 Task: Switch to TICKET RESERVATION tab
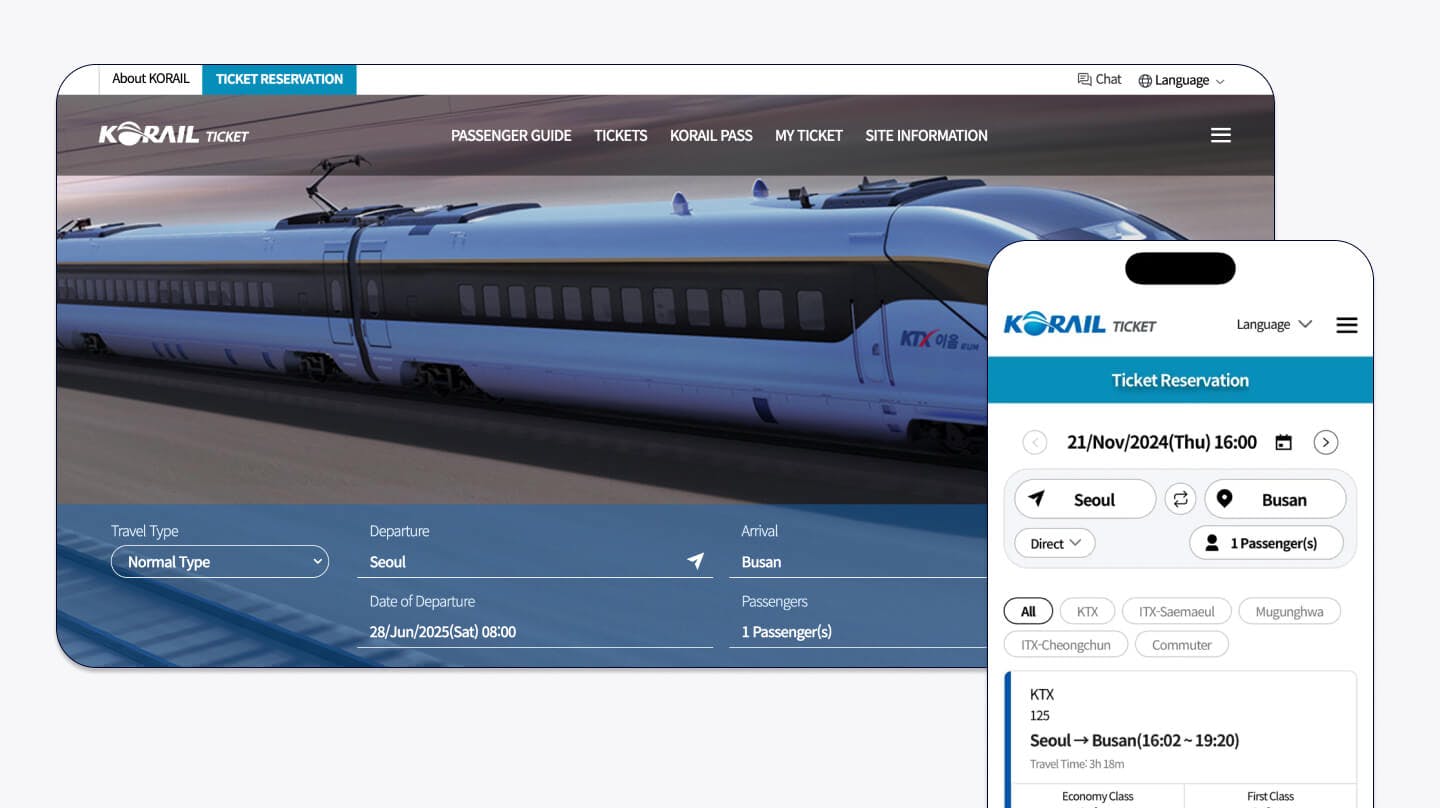coord(279,79)
